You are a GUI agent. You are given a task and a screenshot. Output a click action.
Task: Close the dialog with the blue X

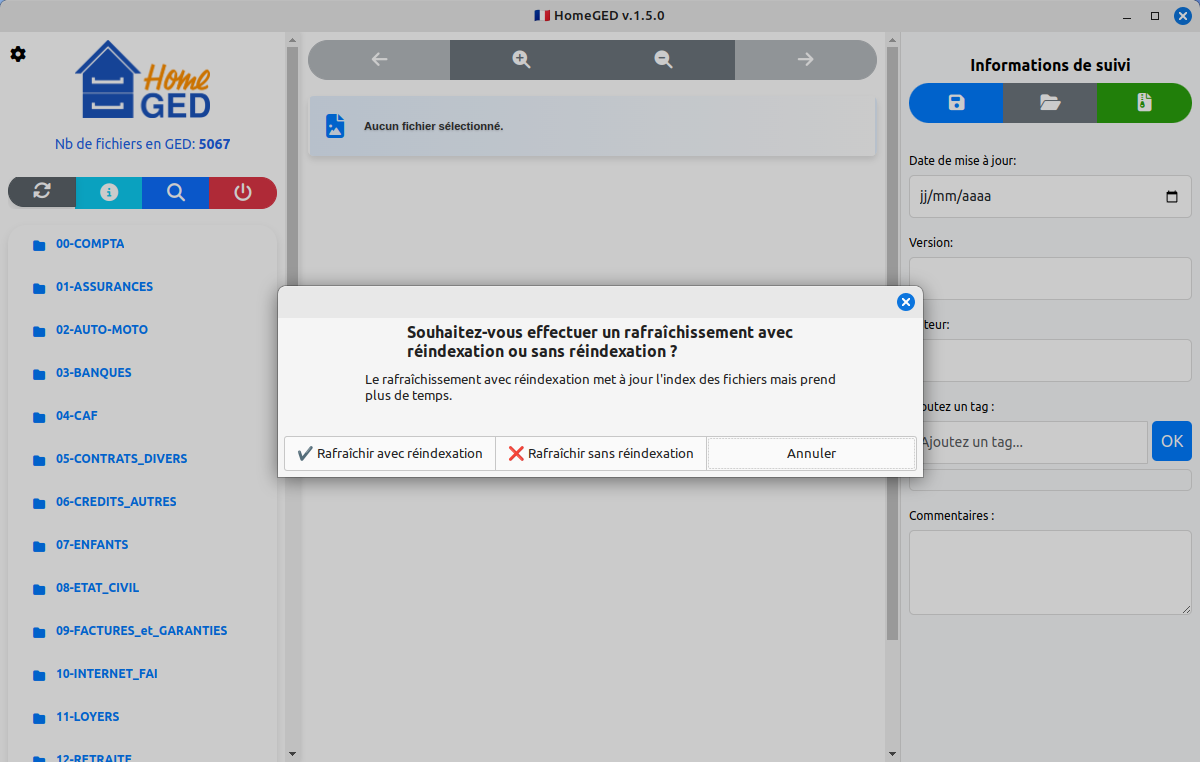(905, 302)
